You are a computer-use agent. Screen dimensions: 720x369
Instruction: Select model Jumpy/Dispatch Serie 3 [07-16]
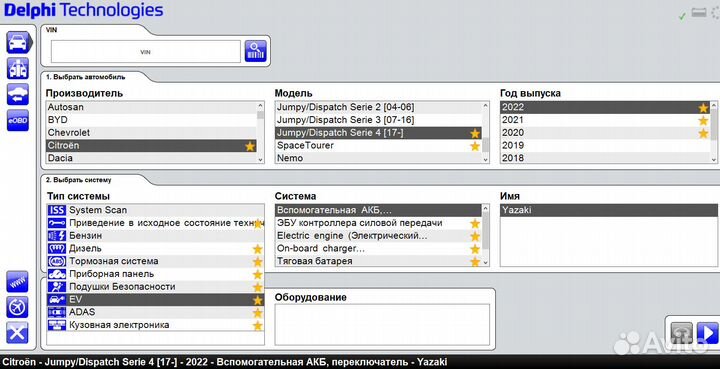378,120
